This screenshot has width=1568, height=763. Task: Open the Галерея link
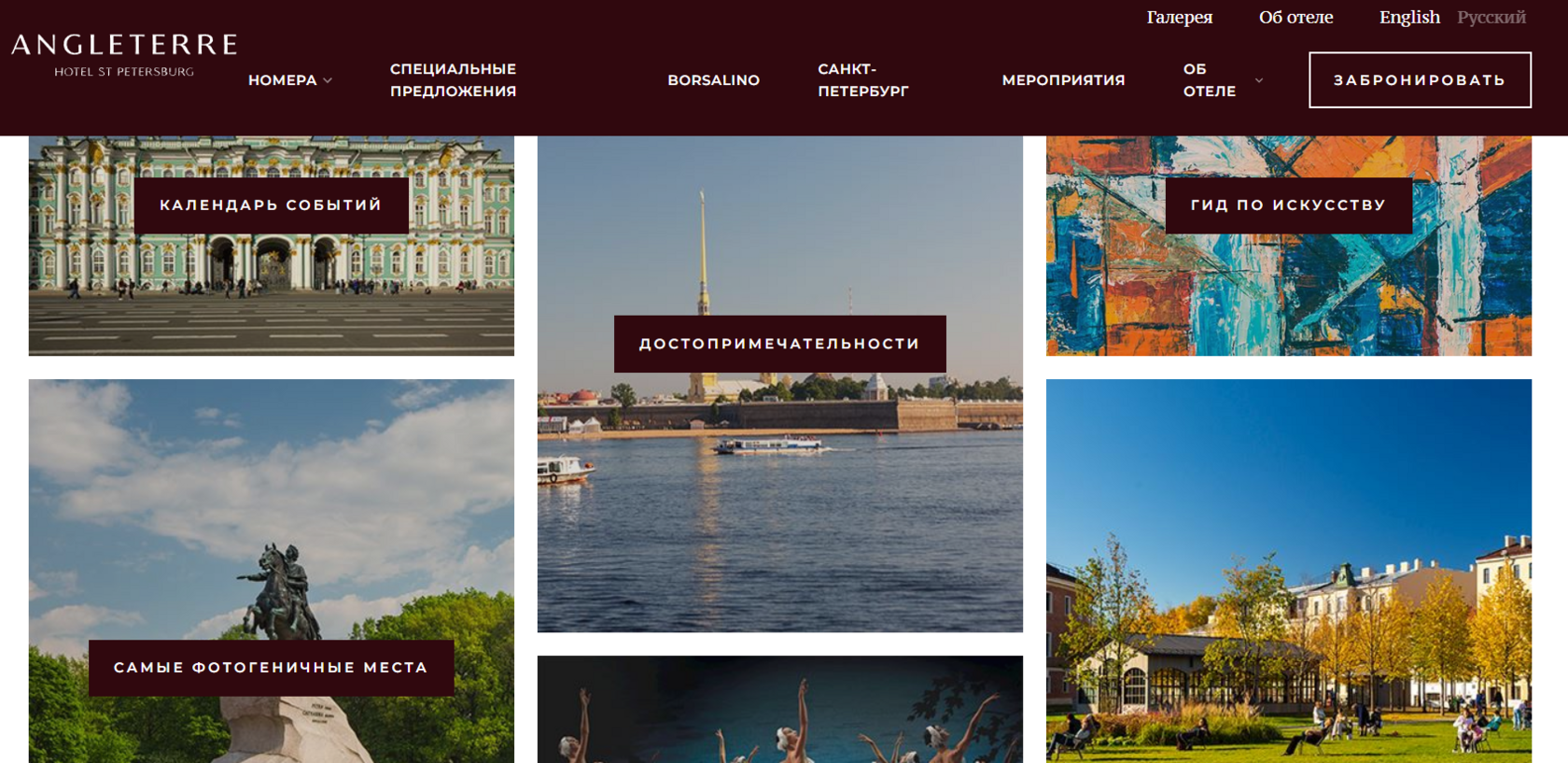[1180, 17]
